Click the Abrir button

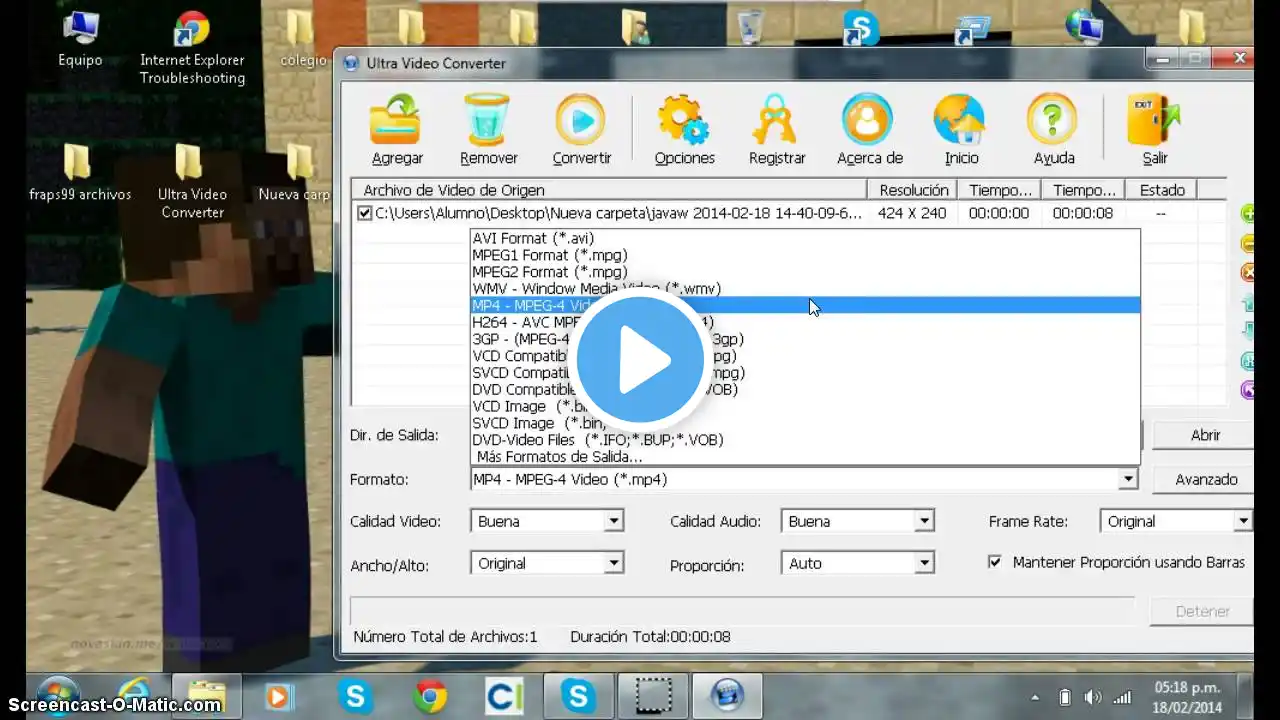[1204, 435]
